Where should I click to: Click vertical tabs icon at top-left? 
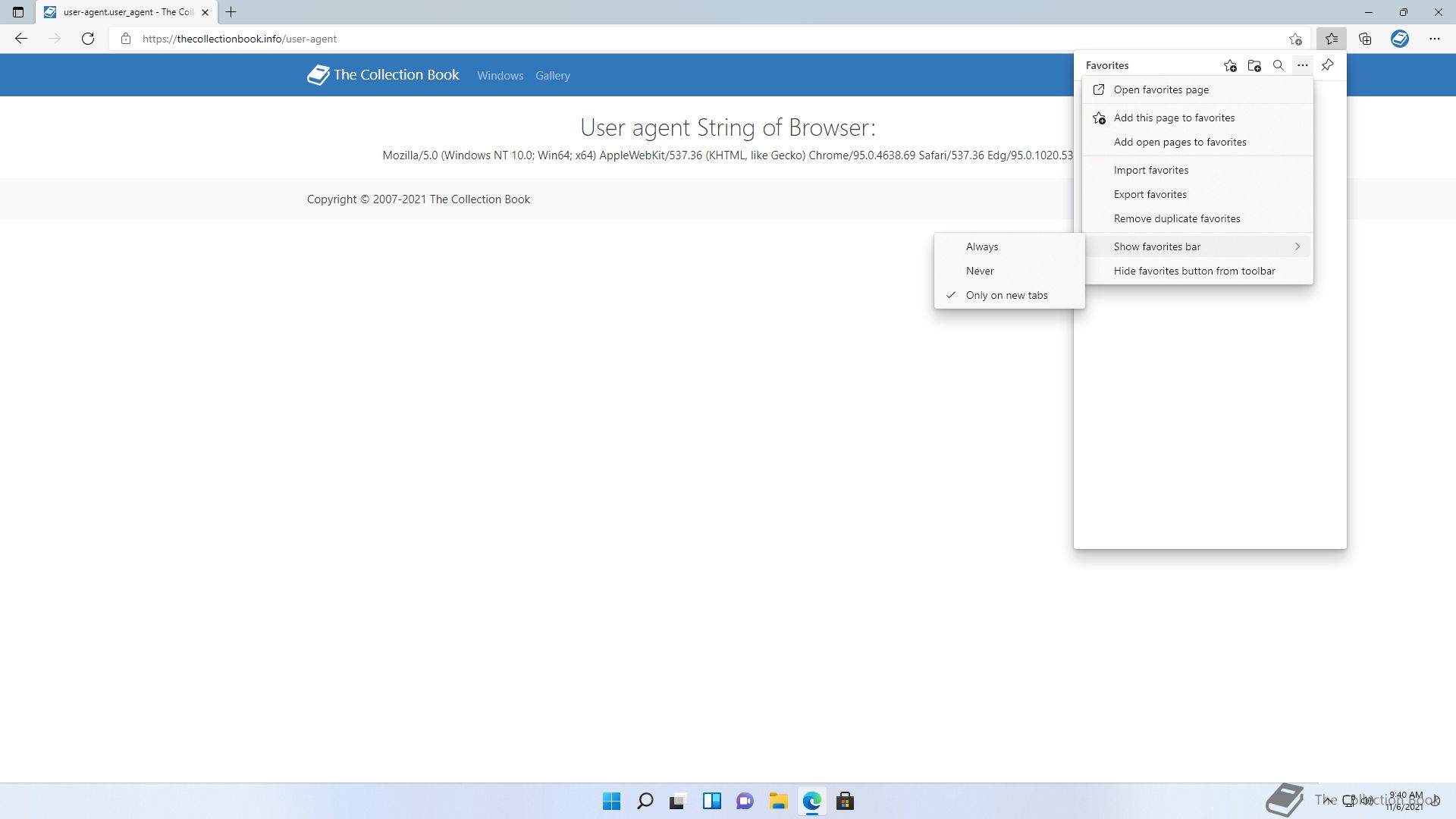coord(18,12)
